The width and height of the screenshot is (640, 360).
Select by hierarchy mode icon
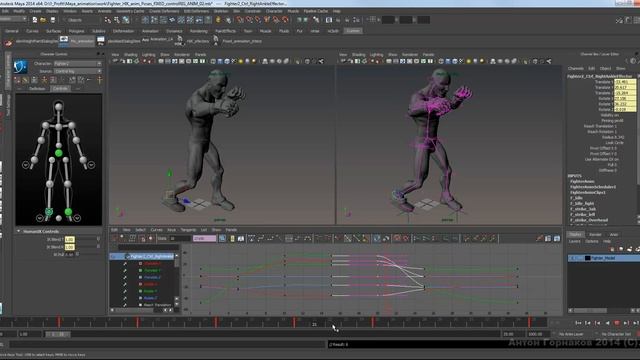(108, 20)
